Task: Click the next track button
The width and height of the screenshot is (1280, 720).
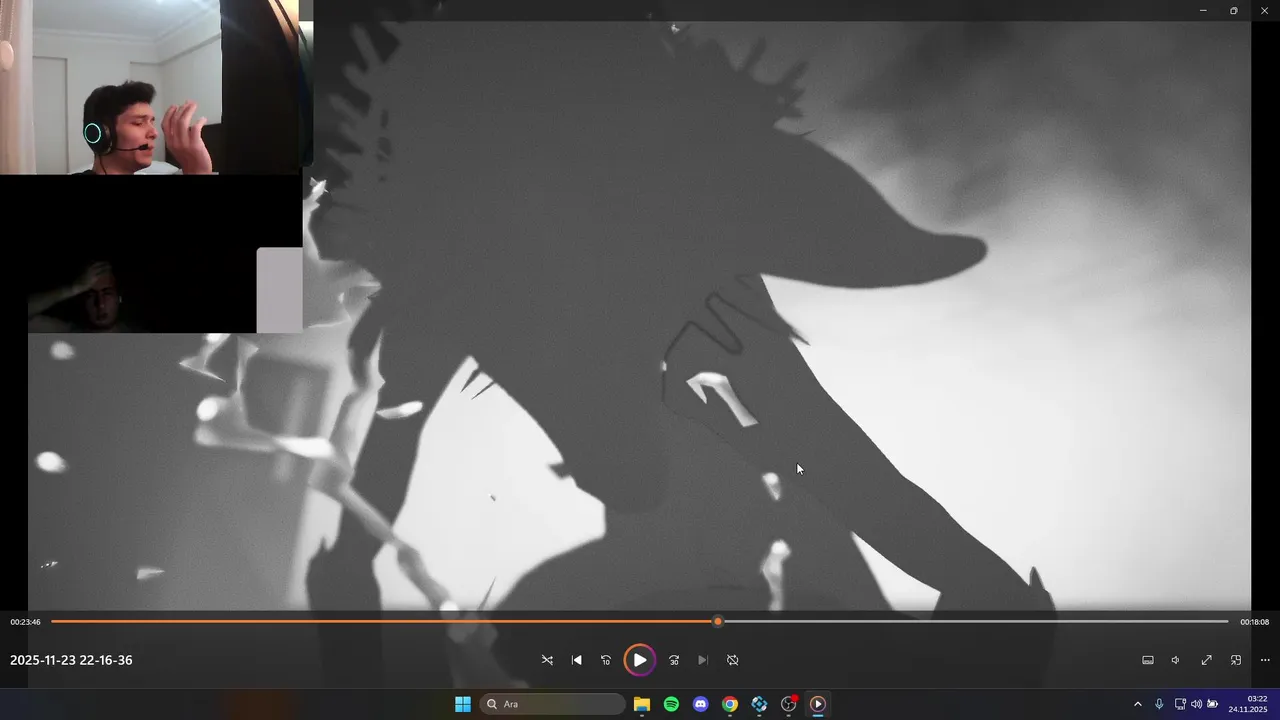Action: pos(703,660)
